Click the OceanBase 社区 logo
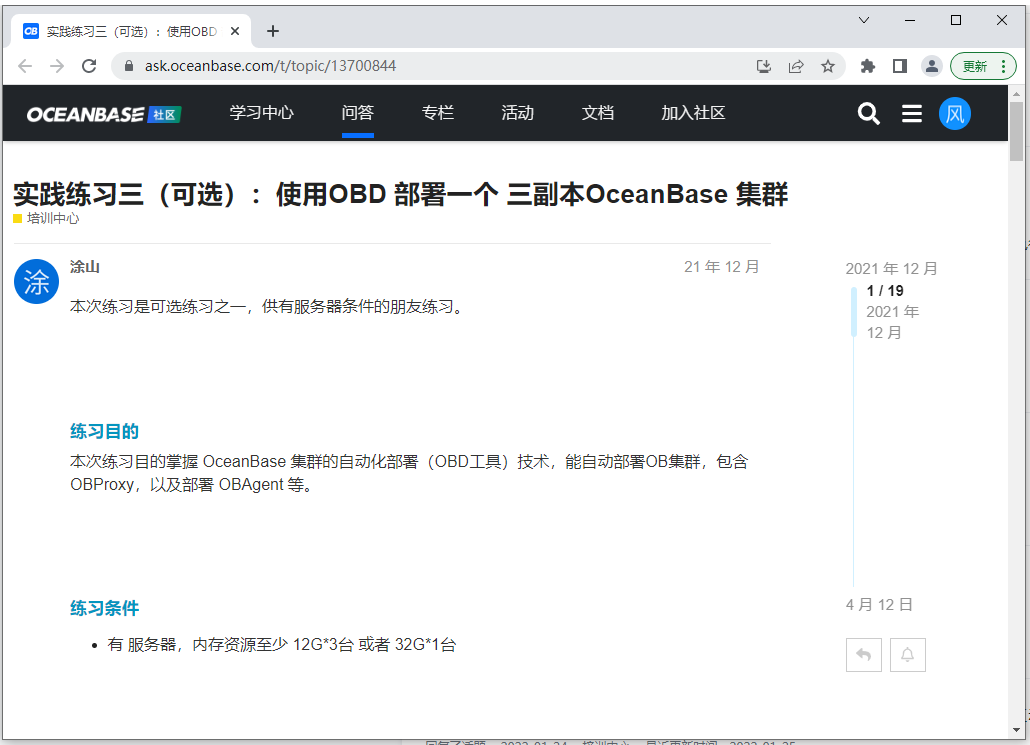This screenshot has height=745, width=1030. 104,114
